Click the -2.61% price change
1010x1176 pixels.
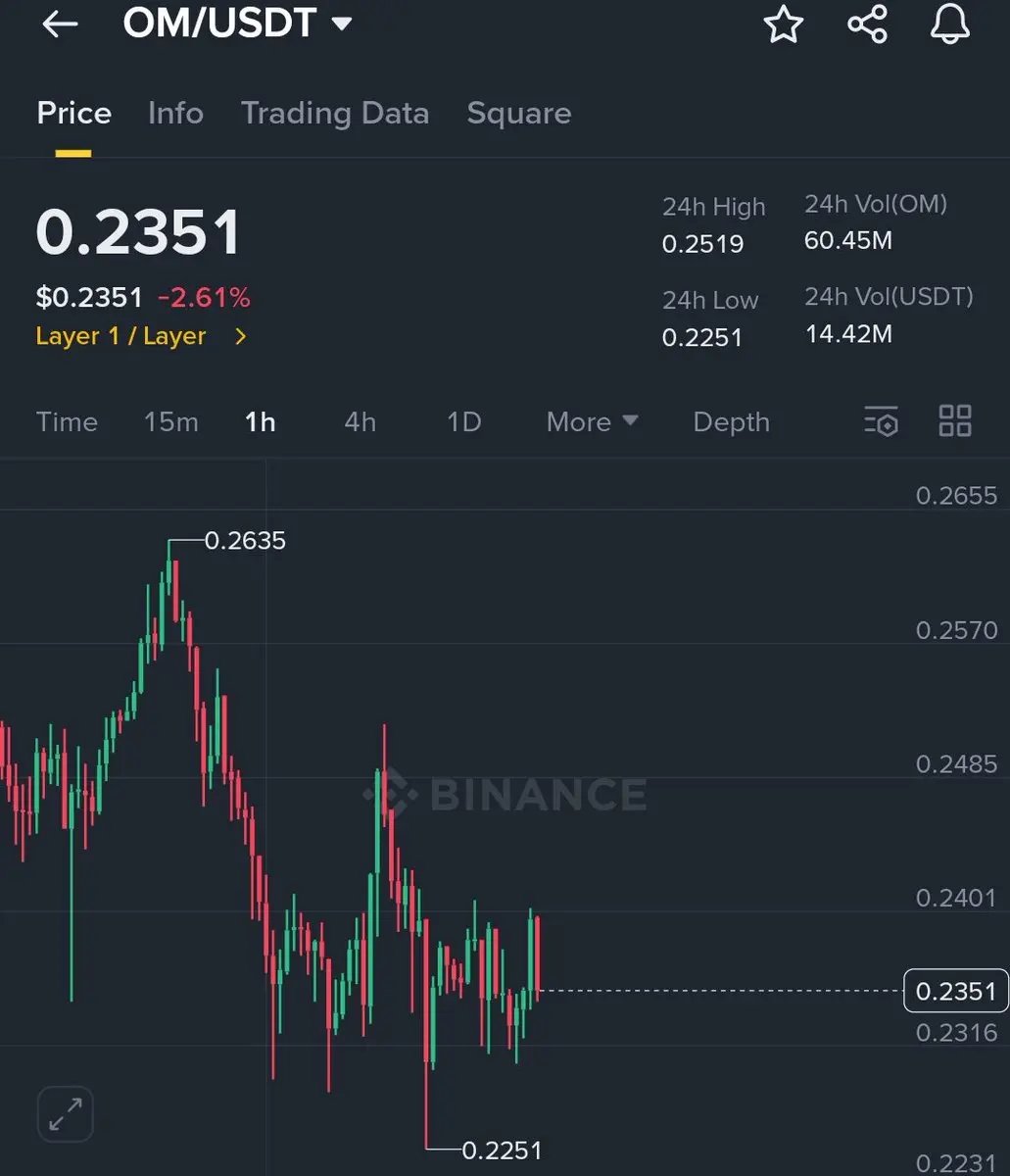click(204, 297)
